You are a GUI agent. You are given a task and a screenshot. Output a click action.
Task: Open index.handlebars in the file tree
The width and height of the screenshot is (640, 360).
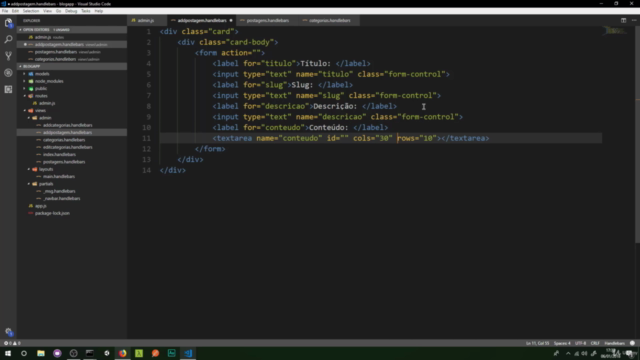tap(59, 155)
